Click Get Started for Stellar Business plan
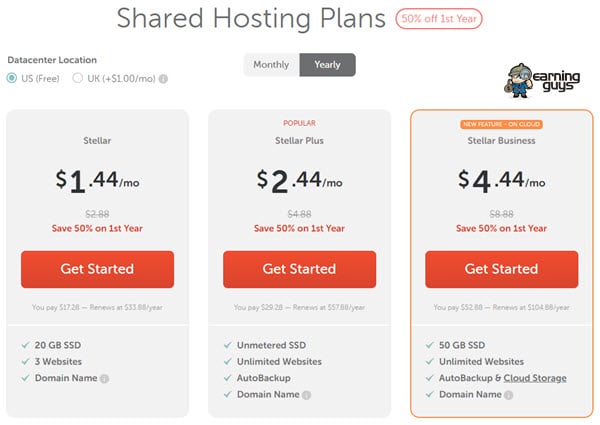 click(x=502, y=269)
